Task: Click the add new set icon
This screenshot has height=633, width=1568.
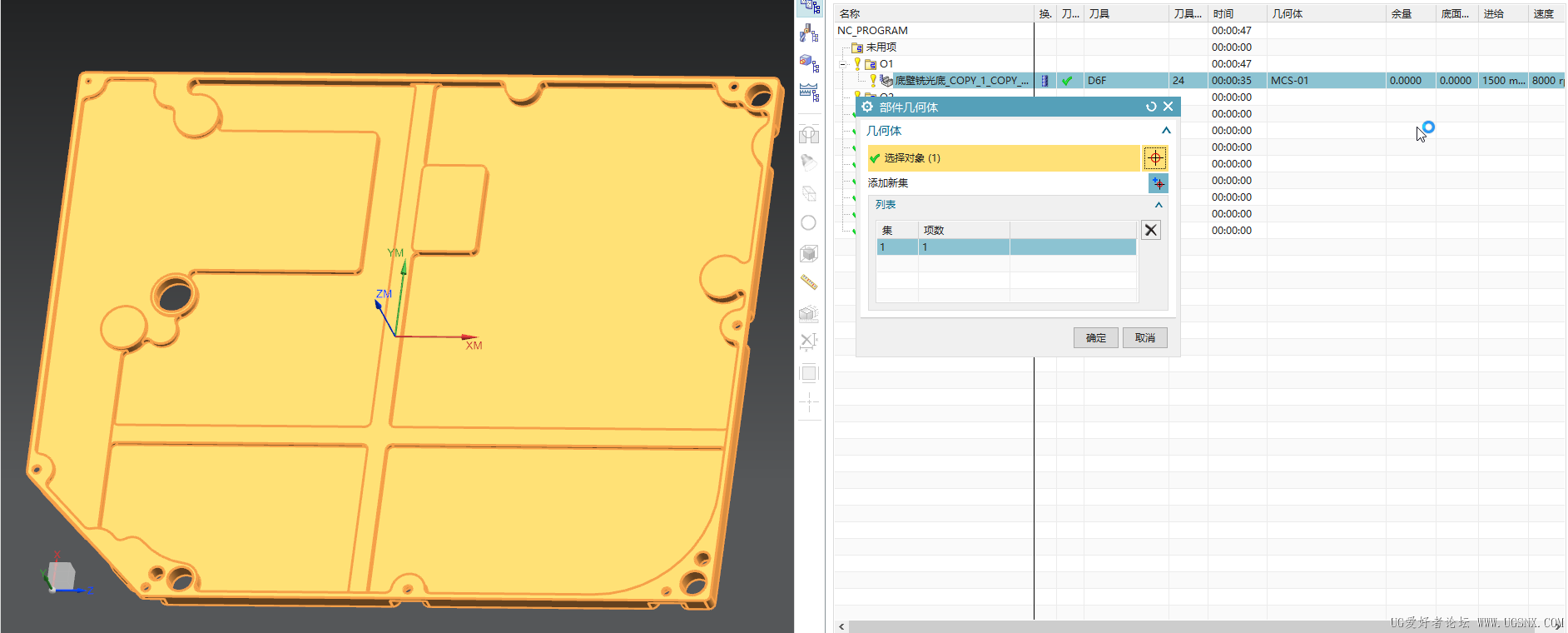Action: point(1158,183)
